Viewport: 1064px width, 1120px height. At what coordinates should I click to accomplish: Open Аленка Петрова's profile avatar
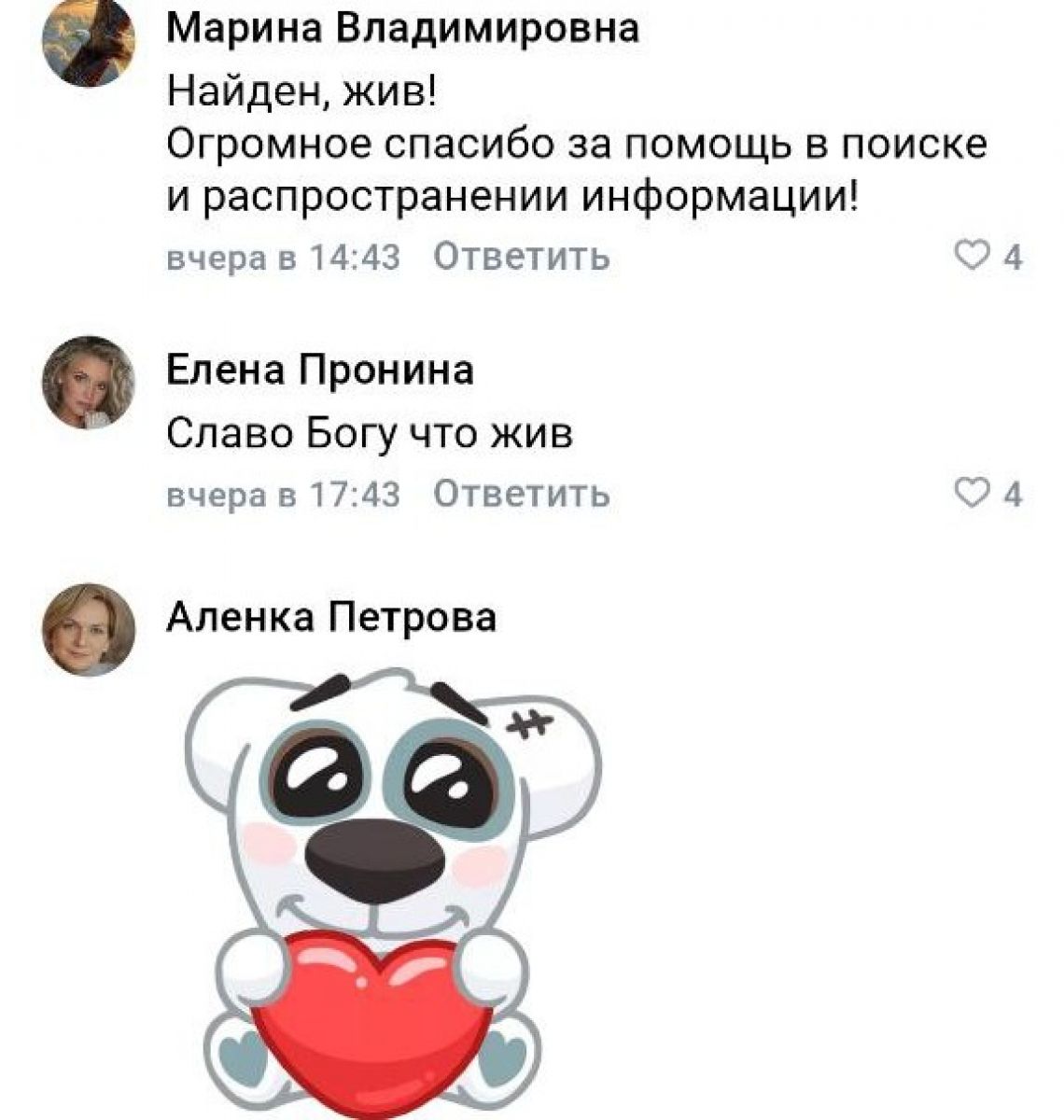pyautogui.click(x=89, y=629)
